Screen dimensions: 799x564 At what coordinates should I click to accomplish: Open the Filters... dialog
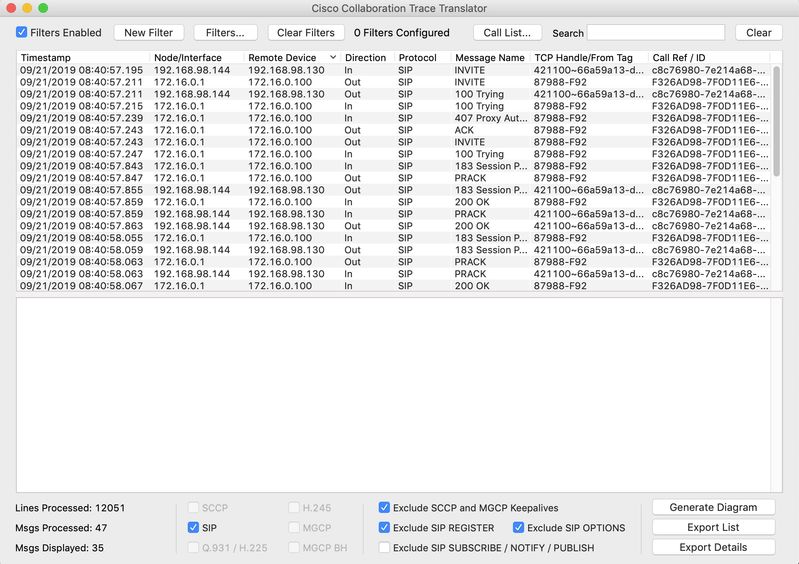click(225, 33)
